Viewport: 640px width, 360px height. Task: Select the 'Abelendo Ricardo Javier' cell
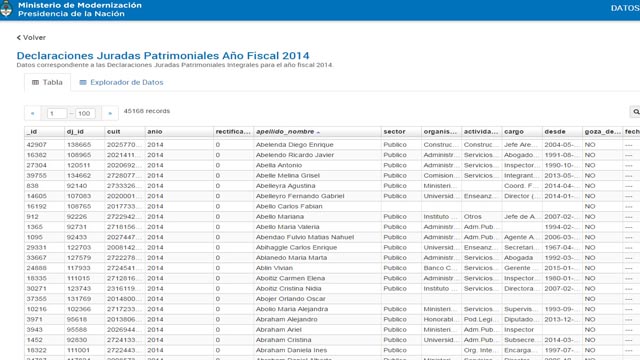pos(318,155)
